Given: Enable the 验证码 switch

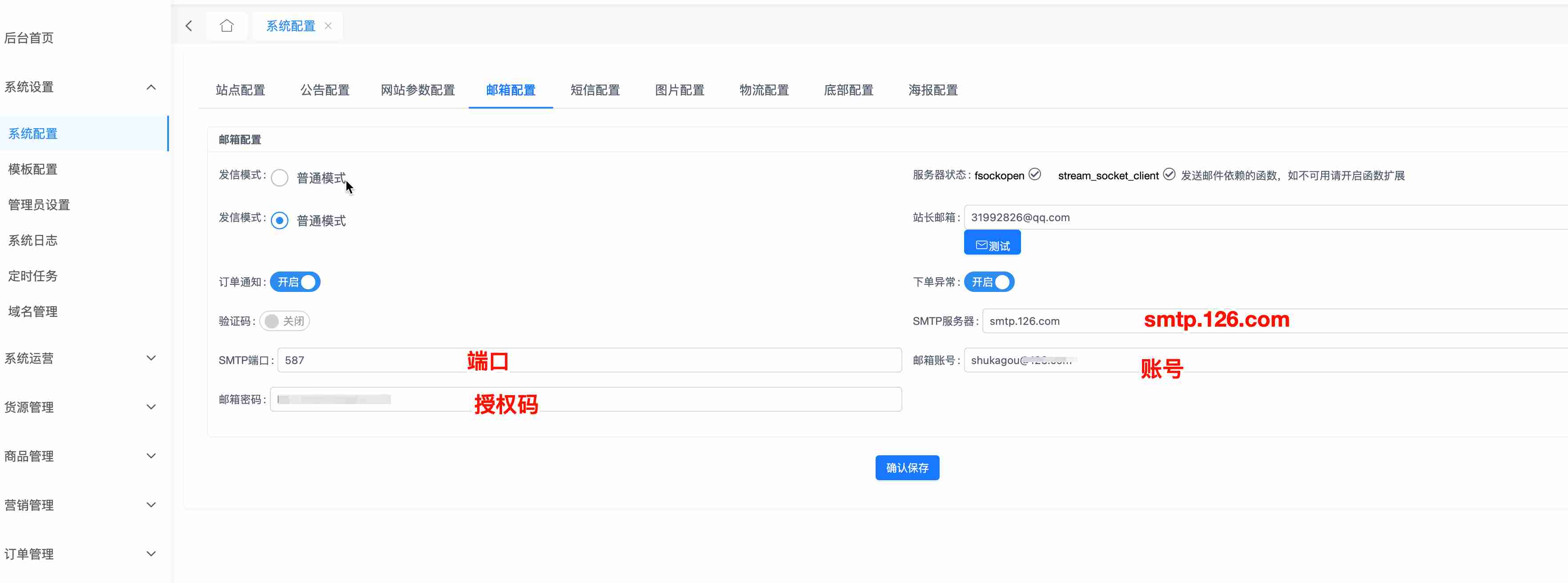Looking at the screenshot, I should pos(284,321).
